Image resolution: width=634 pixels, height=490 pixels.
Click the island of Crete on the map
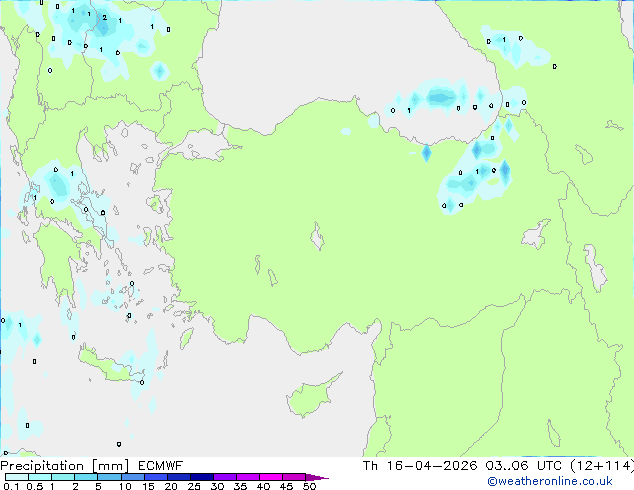(111, 366)
